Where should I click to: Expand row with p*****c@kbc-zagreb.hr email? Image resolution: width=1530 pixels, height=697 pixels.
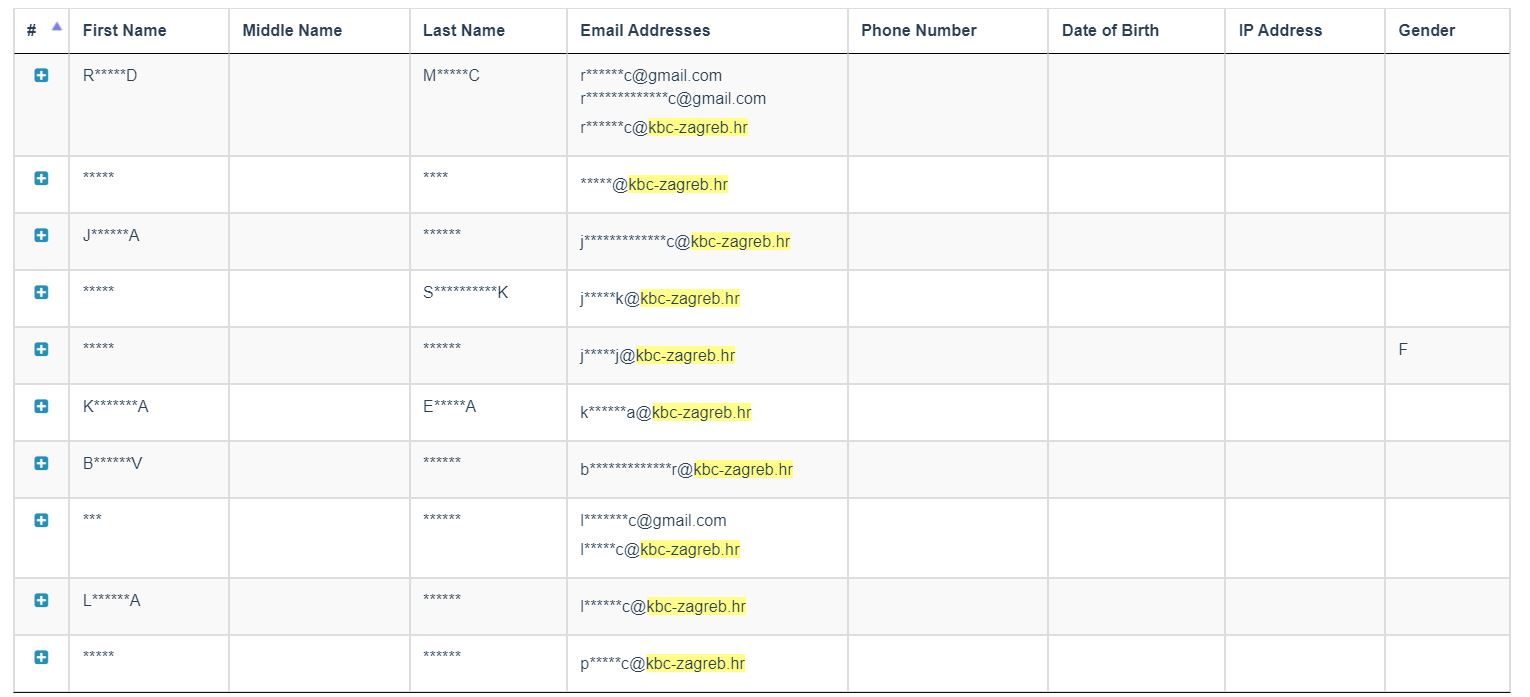point(41,657)
